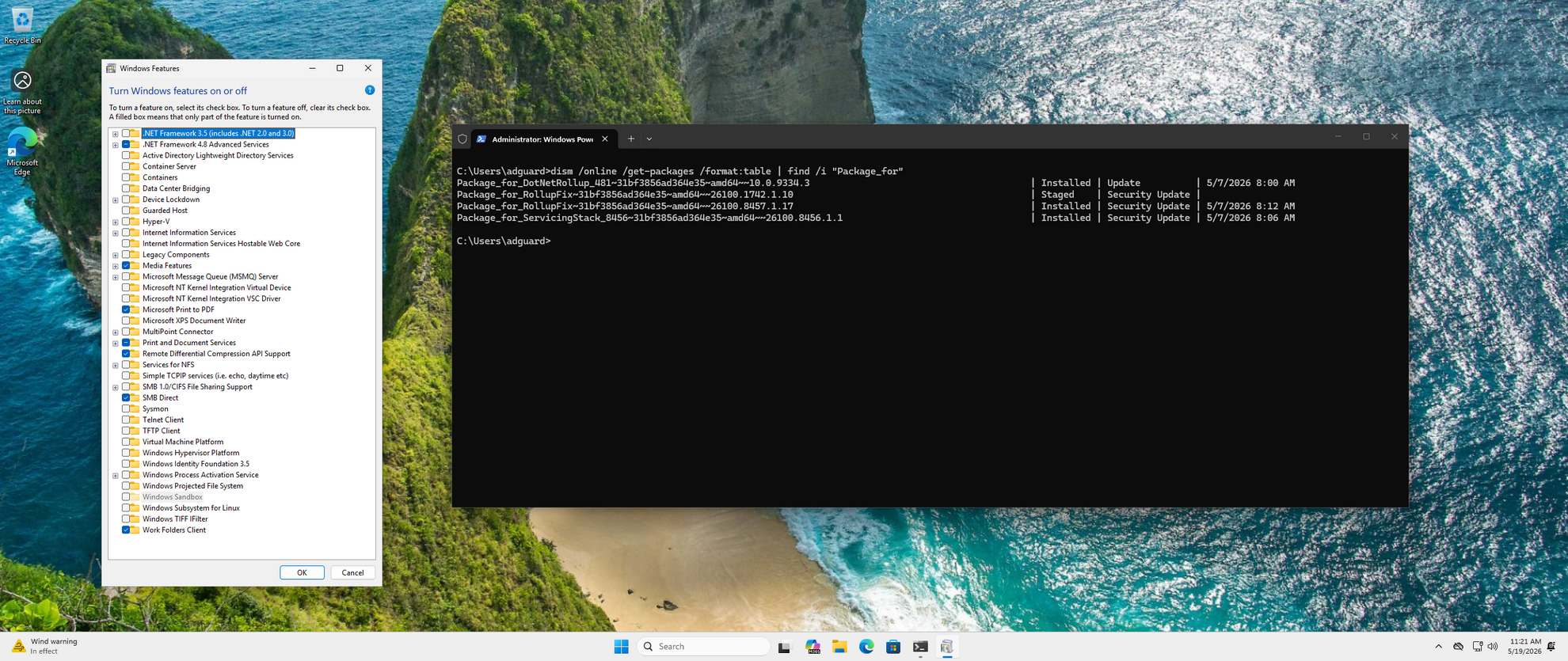Open a new terminal tab with plus

coord(631,139)
